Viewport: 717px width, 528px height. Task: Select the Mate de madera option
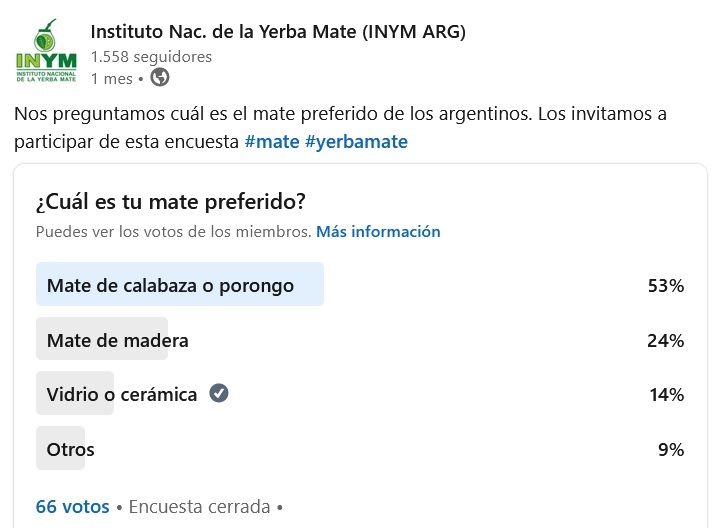pos(117,340)
